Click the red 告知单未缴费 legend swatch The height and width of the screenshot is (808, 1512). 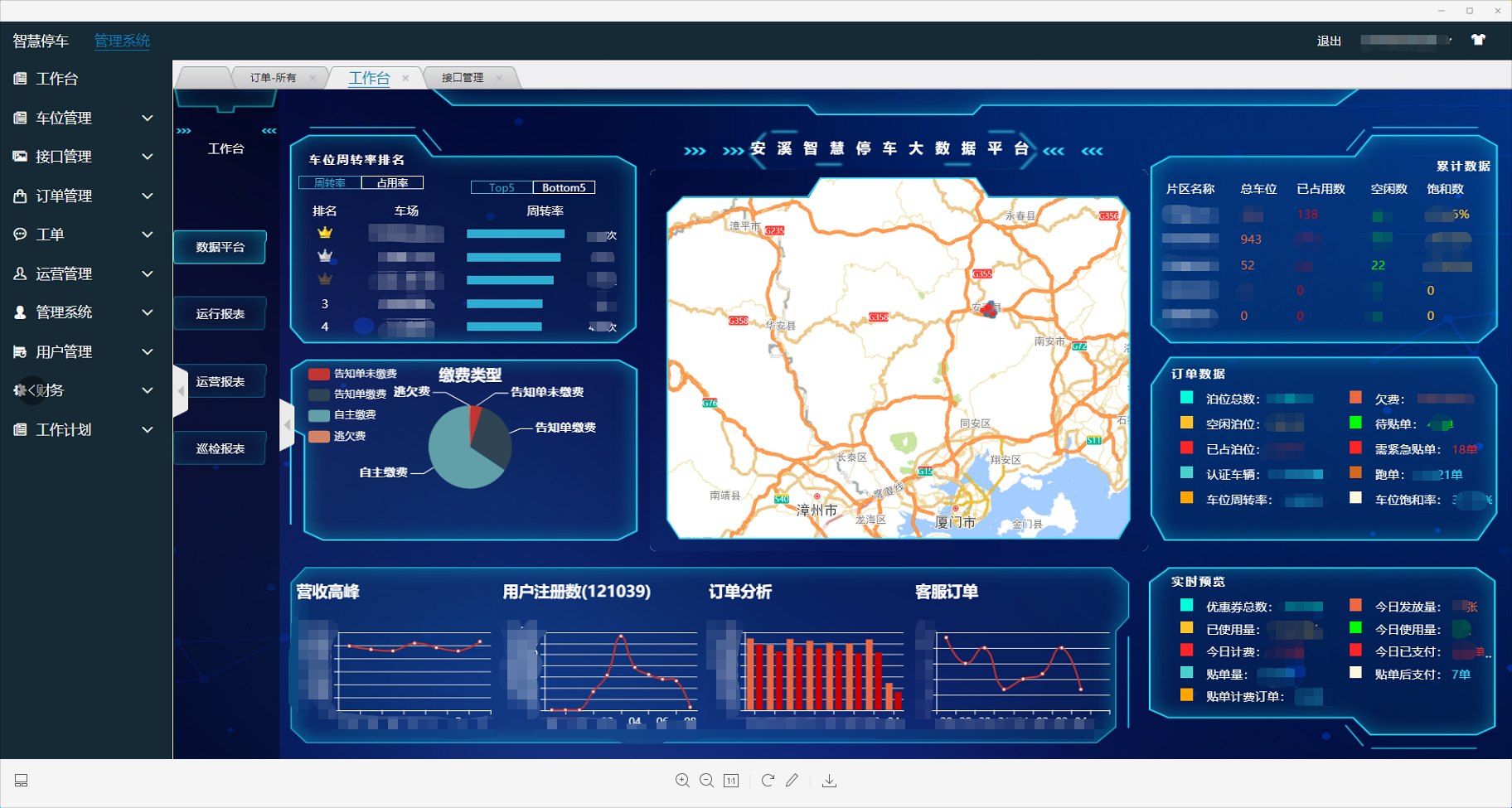[319, 375]
